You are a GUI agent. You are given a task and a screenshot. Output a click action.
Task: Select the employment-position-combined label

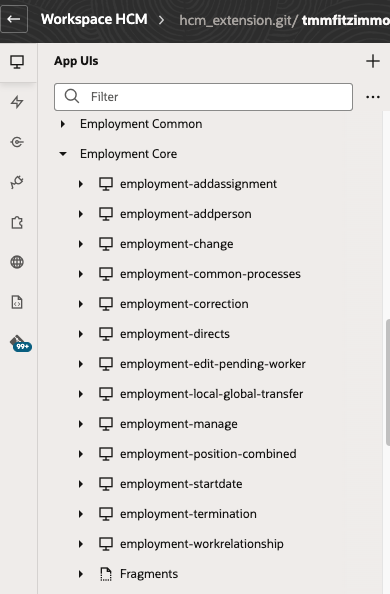pos(208,454)
